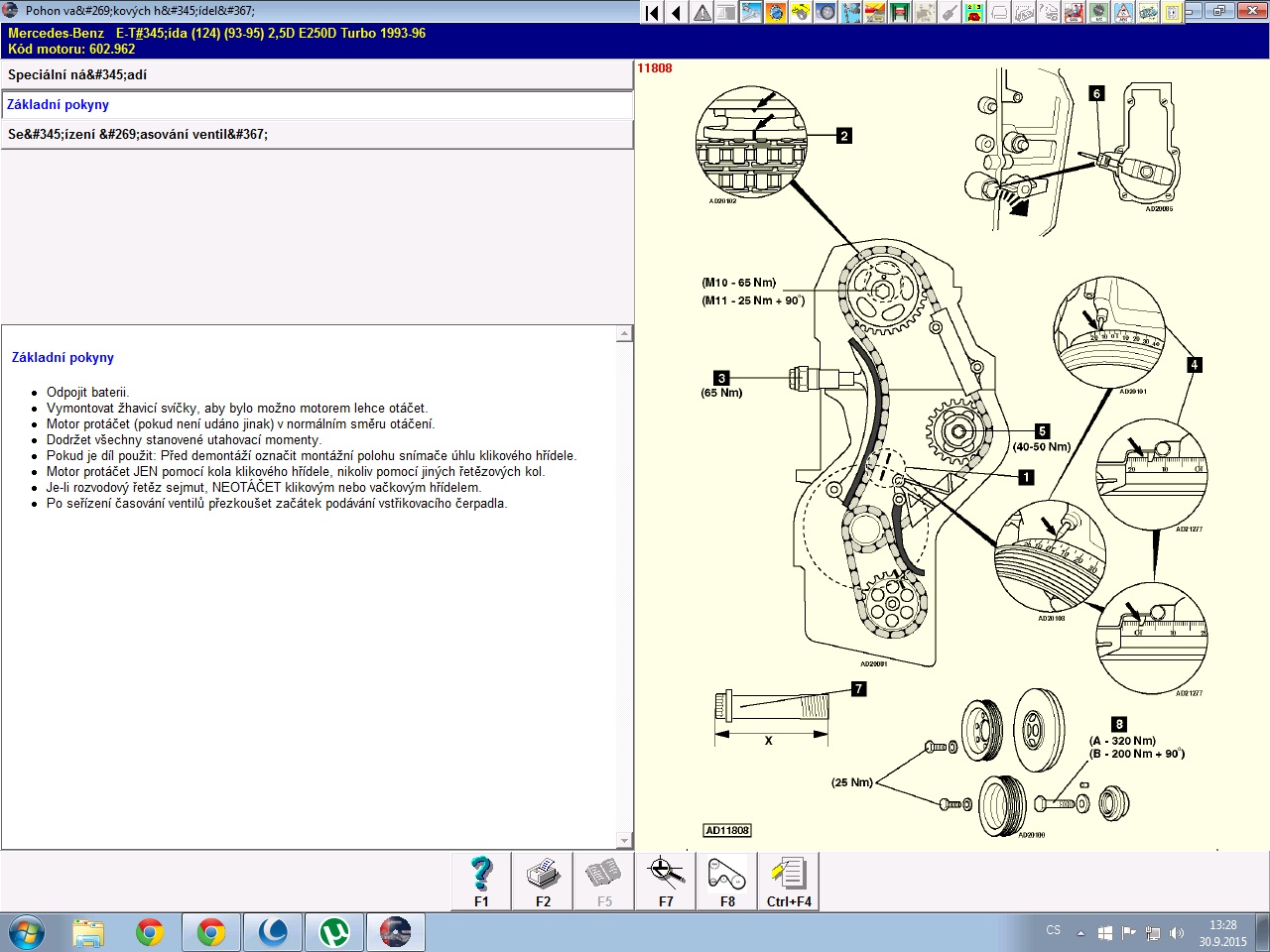Click the Ctrl+F4 notes button
Viewport: 1270px width, 952px height.
[789, 881]
